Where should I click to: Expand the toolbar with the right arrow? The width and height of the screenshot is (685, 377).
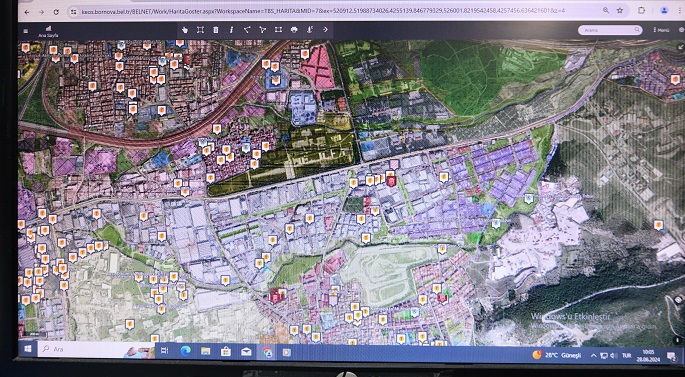coord(325,30)
